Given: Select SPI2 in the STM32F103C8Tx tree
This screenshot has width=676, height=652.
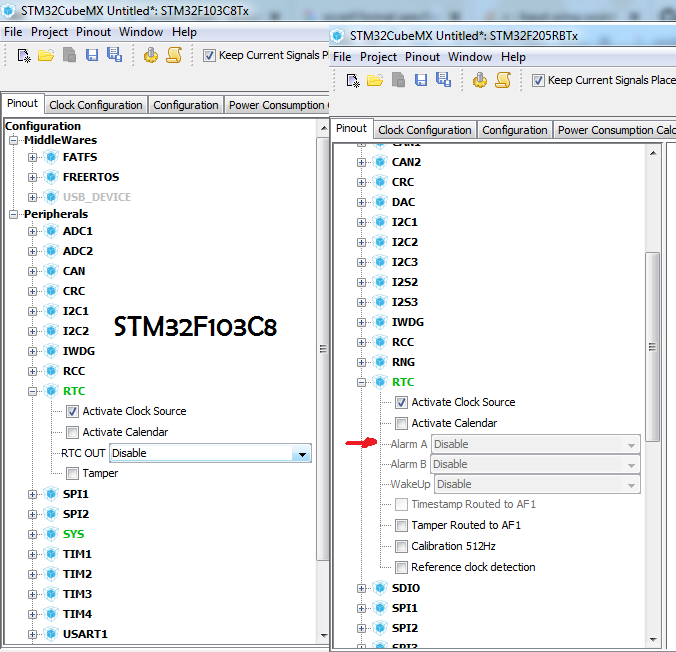Looking at the screenshot, I should coord(75,514).
